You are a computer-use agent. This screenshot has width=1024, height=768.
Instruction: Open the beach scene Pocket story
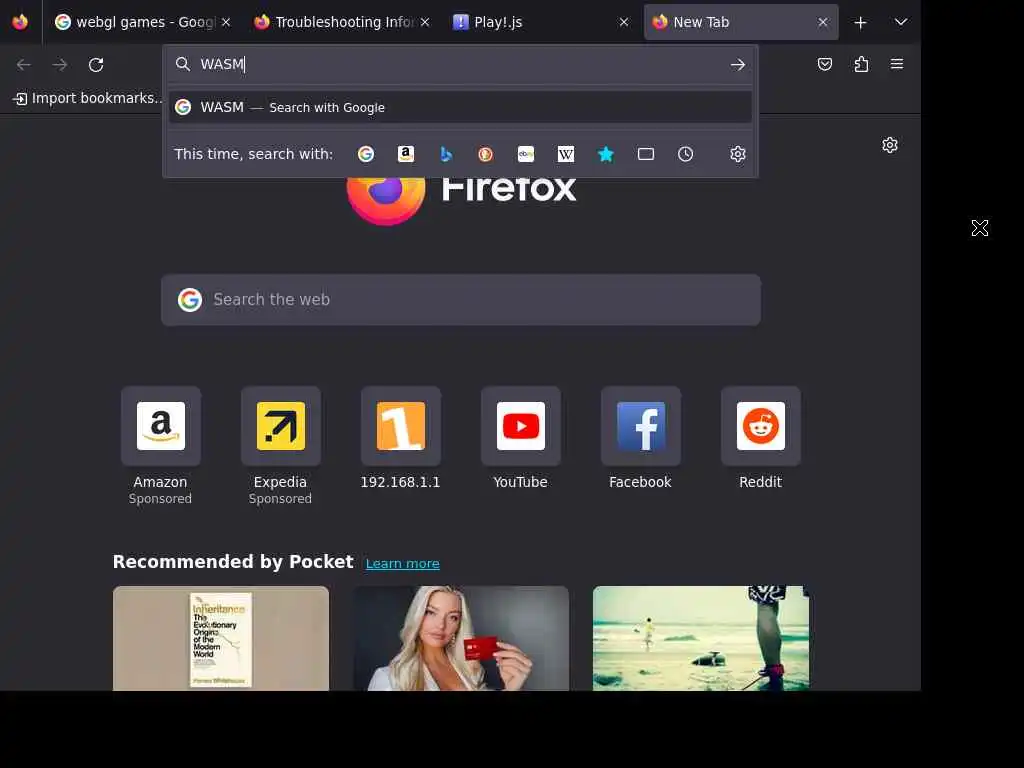coord(701,638)
